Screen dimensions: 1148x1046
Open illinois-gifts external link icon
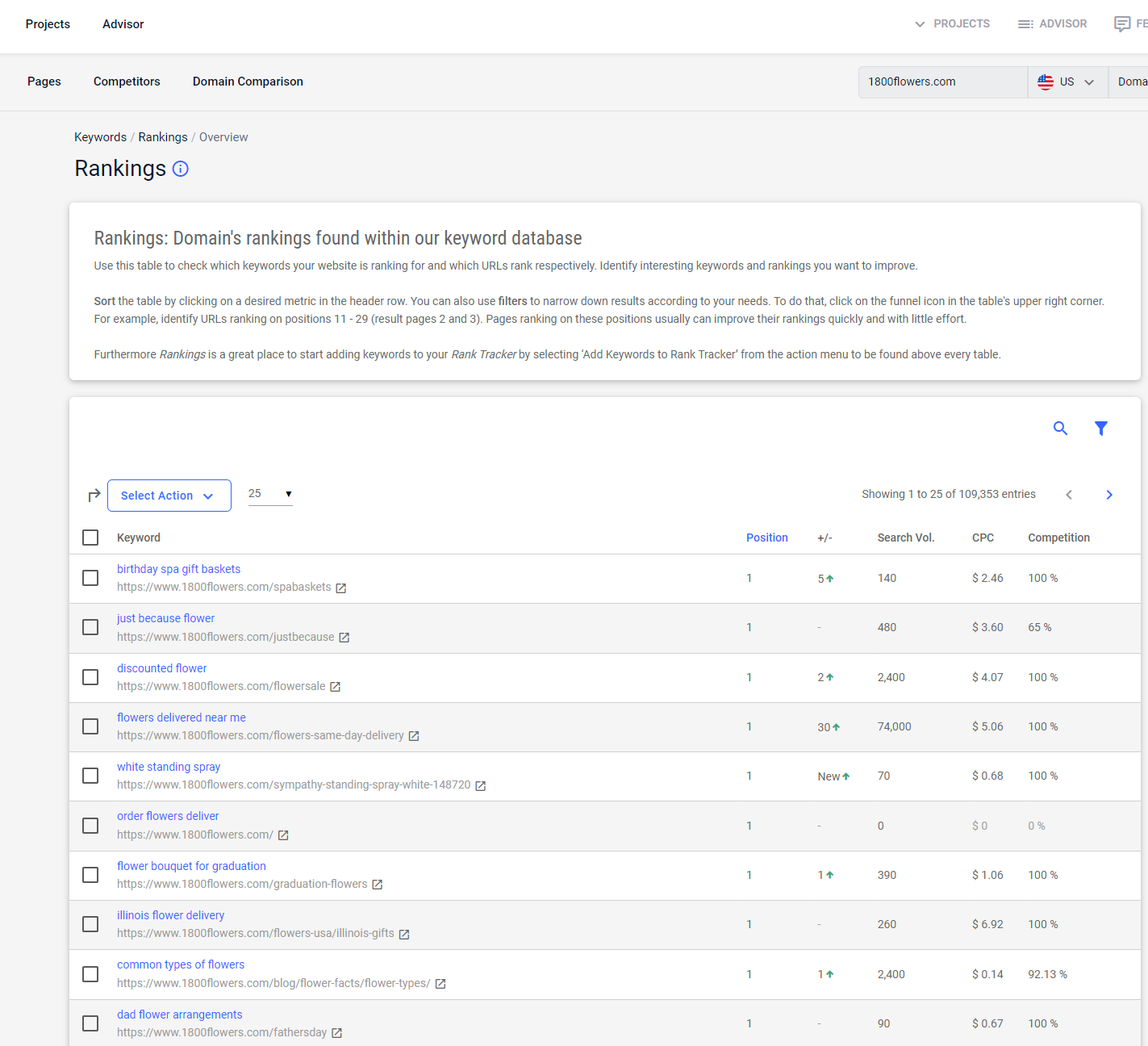click(404, 934)
